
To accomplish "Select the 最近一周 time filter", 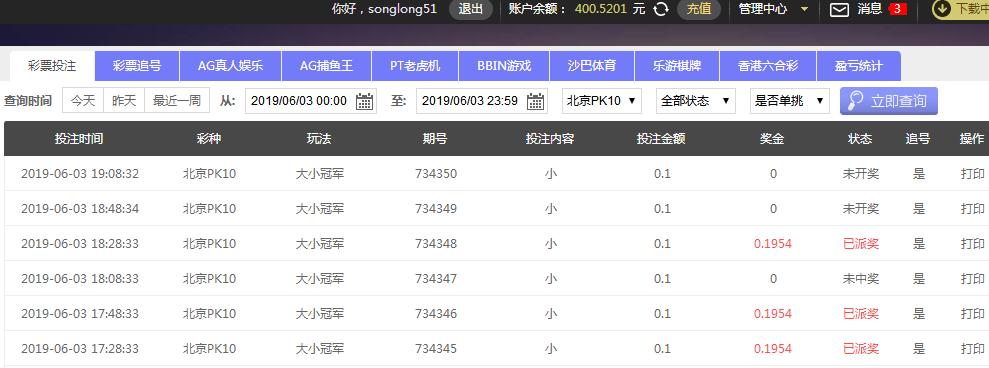I will click(177, 100).
